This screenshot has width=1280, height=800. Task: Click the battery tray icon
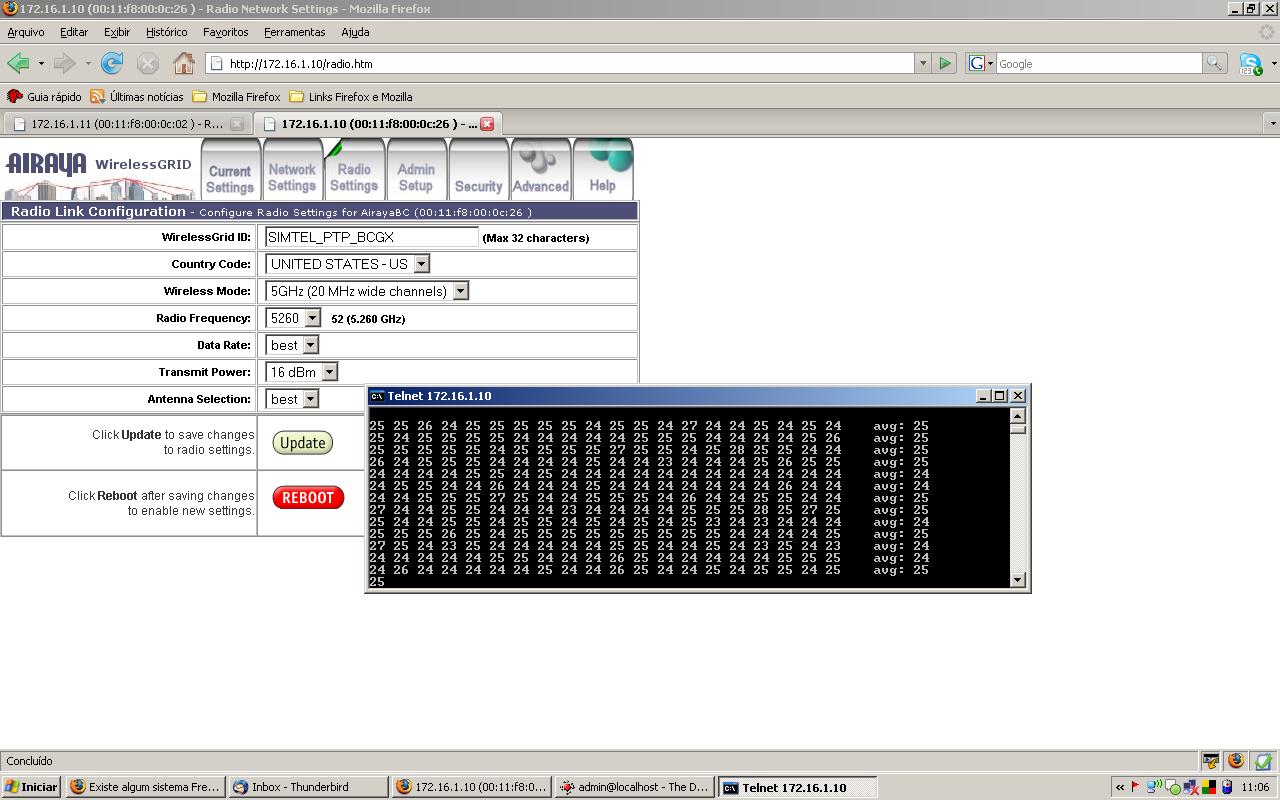[1227, 787]
